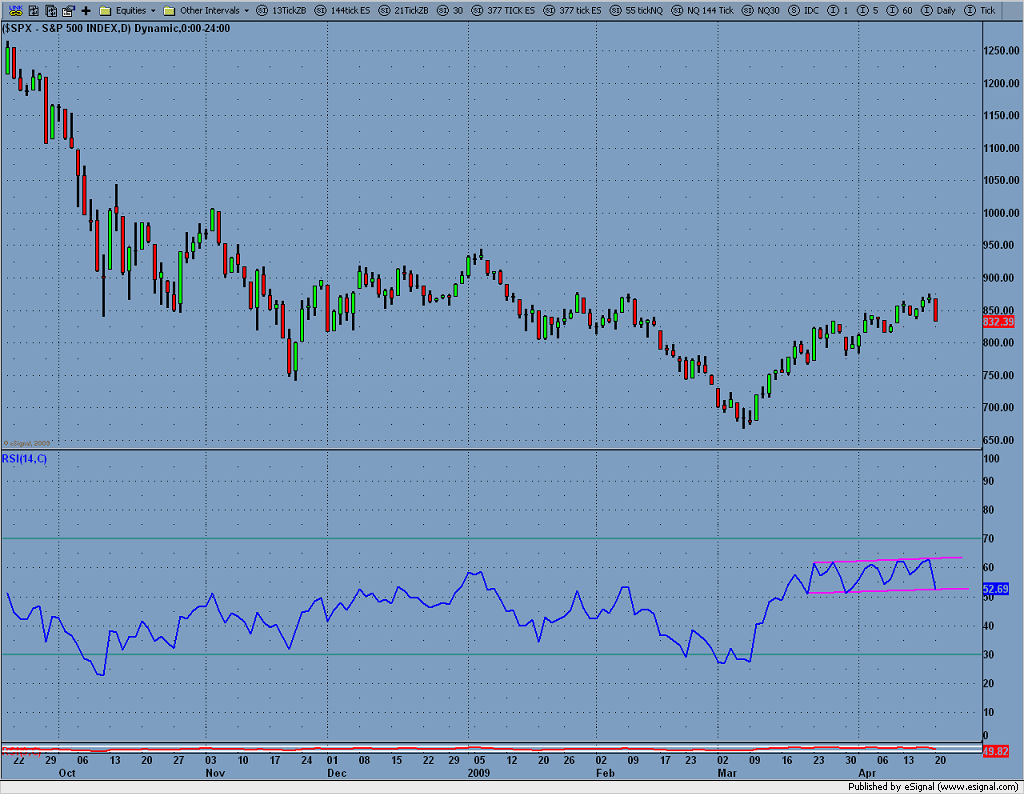Click the 2009 year label on time axis

(479, 773)
